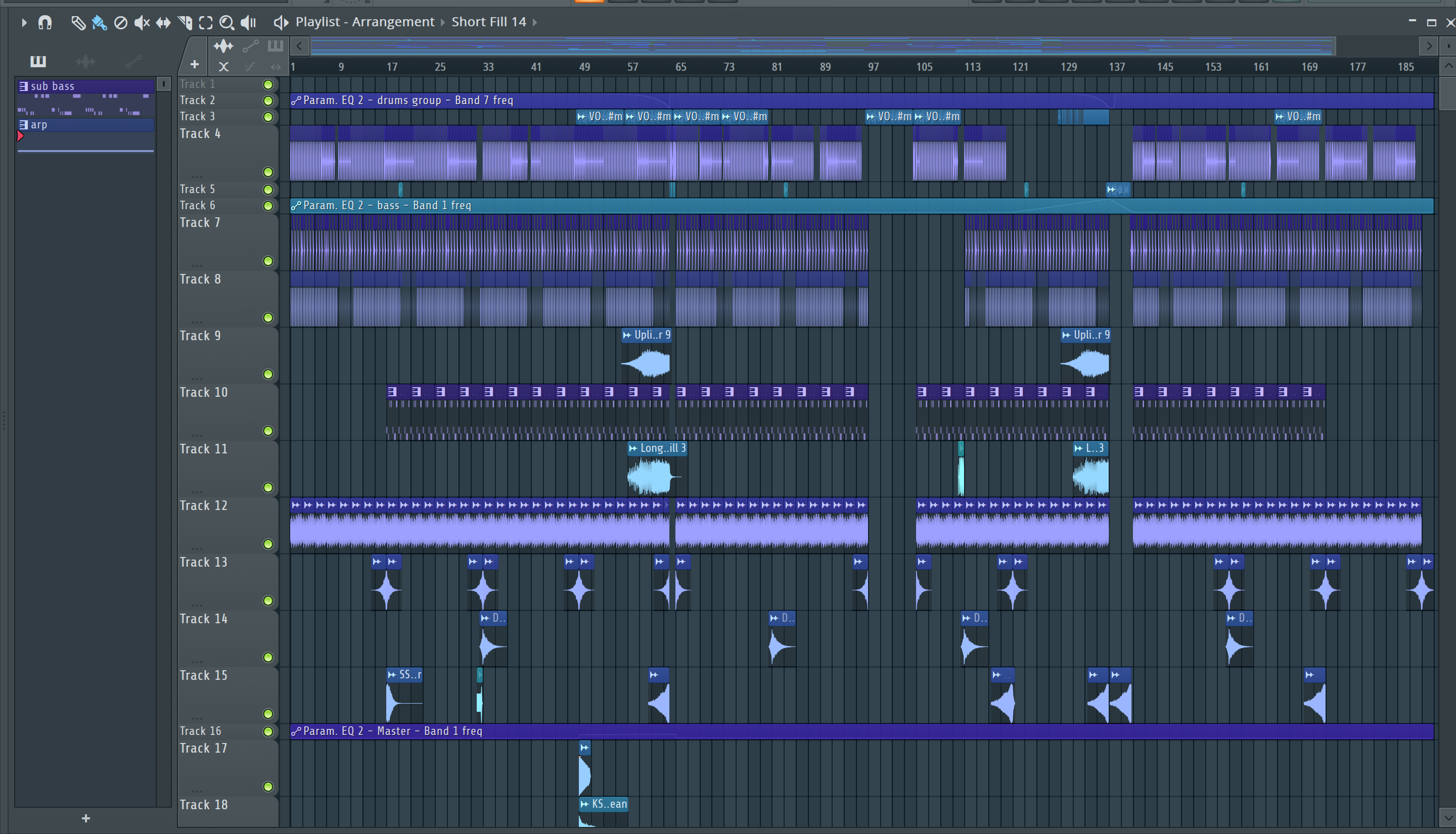Click the timeline overview scrollbar
The height and width of the screenshot is (834, 1456).
(x=823, y=46)
